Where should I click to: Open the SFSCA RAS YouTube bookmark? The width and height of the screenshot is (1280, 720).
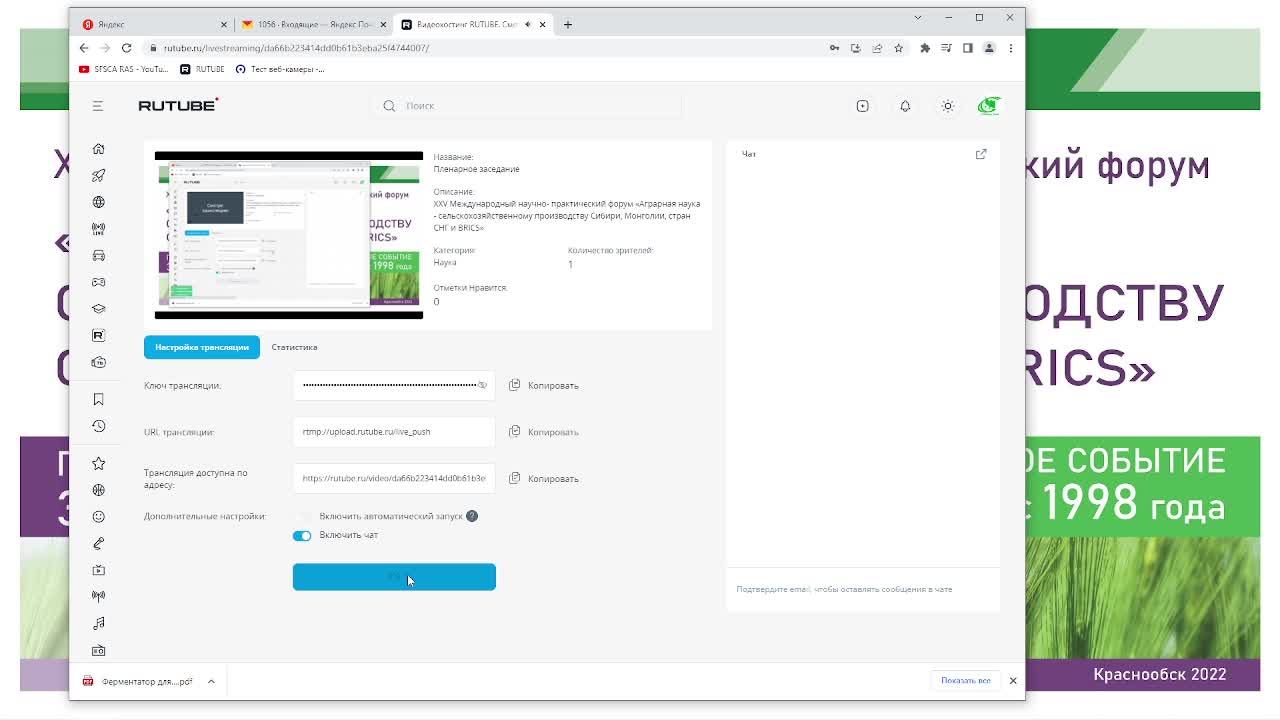tap(124, 69)
